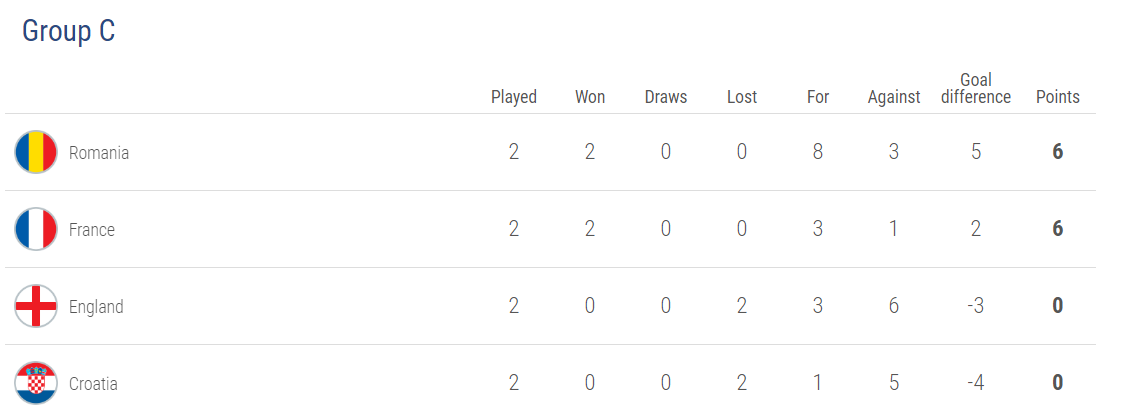The width and height of the screenshot is (1137, 417).
Task: Click the Against column header
Action: click(894, 97)
